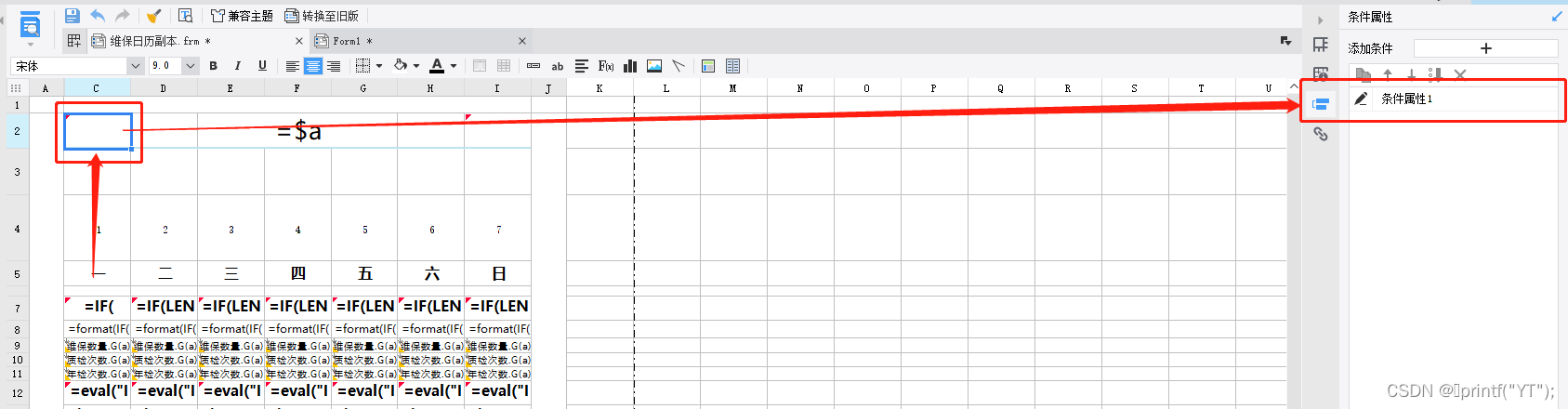Select the cell with 四 weekday
Screen dimensions: 1568x409
tap(297, 273)
